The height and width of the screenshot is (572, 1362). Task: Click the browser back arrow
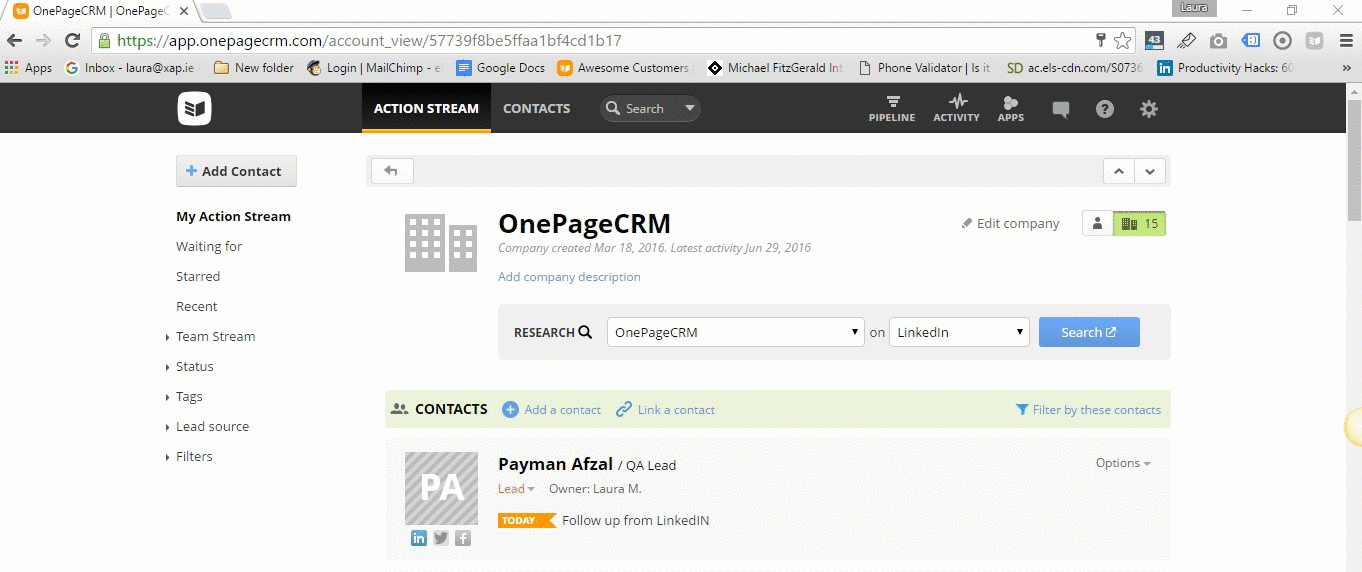(x=14, y=41)
